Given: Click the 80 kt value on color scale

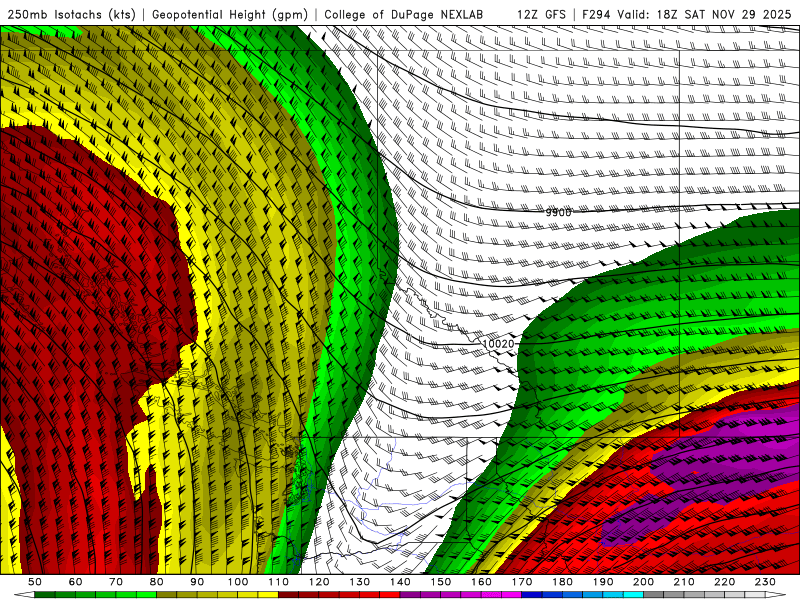Looking at the screenshot, I should pyautogui.click(x=157, y=582).
